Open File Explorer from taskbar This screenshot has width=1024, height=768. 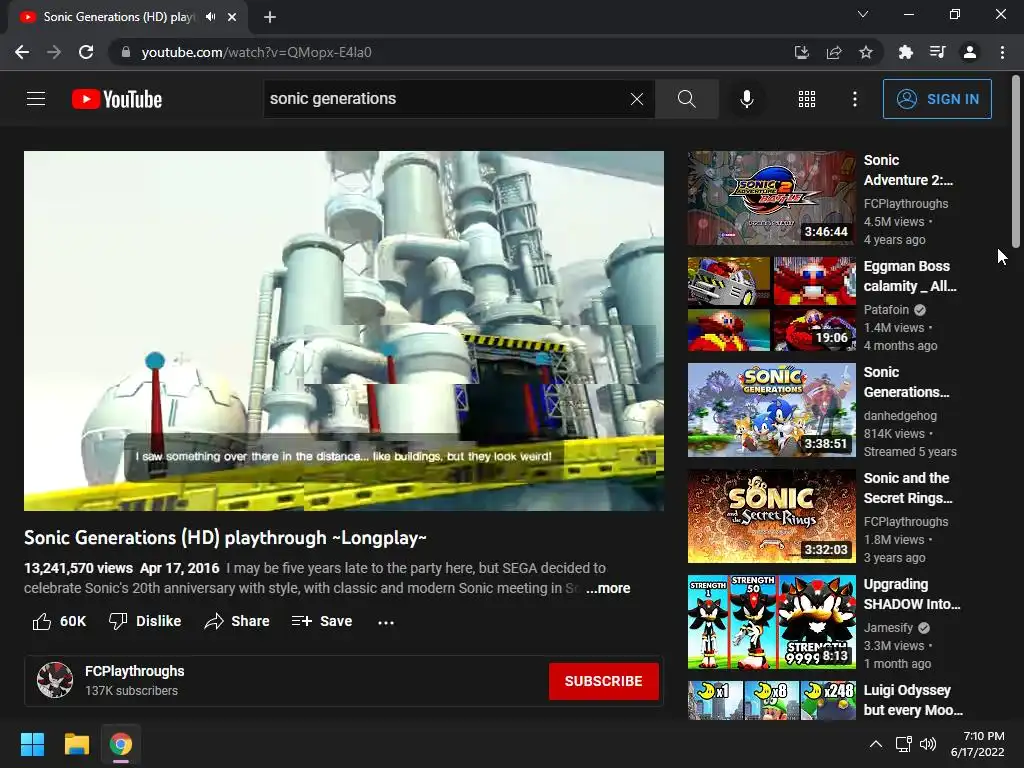click(x=76, y=744)
